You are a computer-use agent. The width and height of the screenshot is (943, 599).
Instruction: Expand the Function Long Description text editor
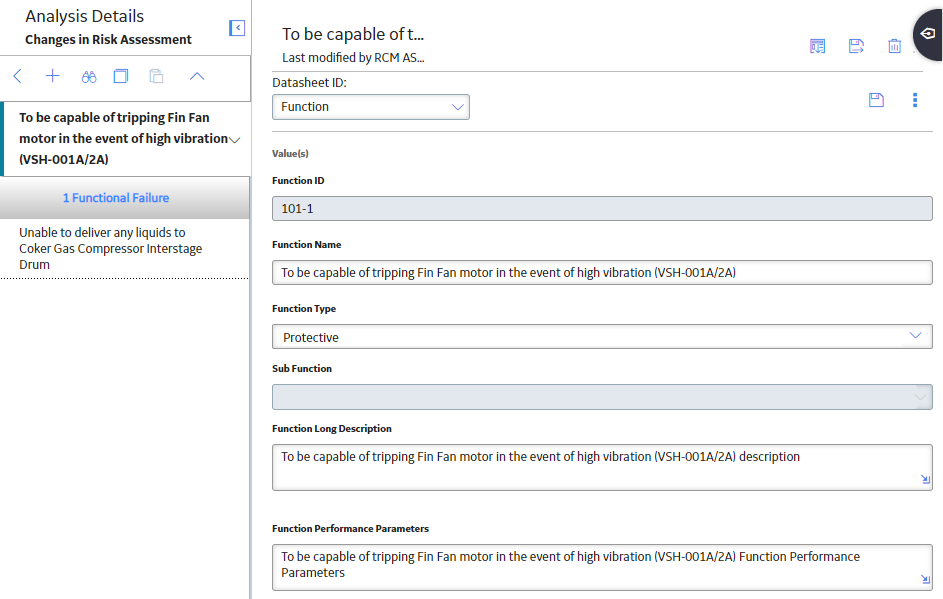(x=925, y=479)
